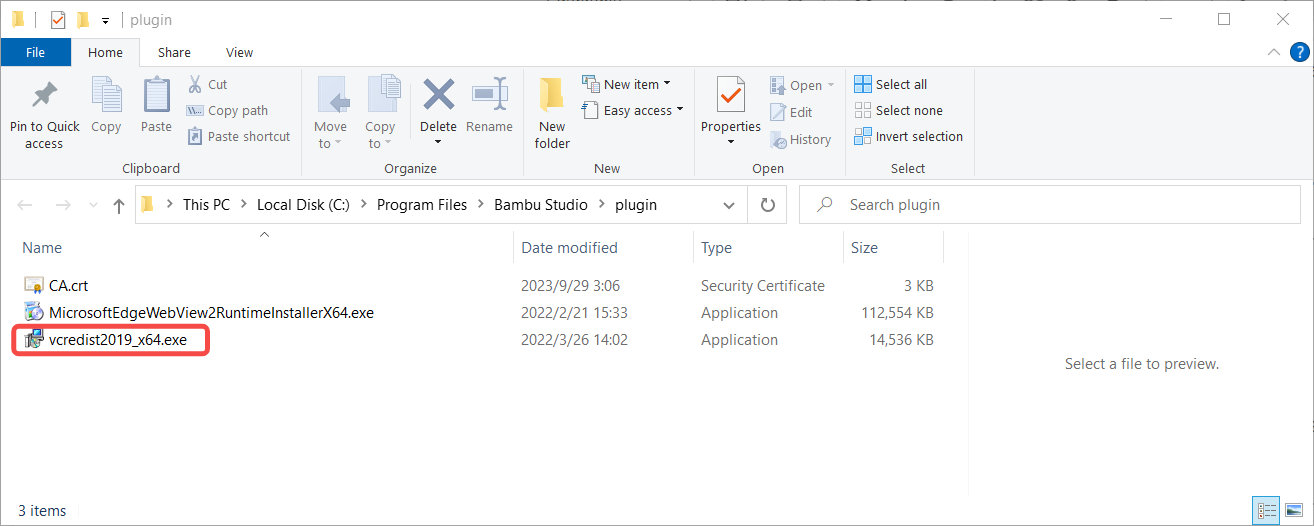Open the Copy to menu
Screen dimensions: 1314x526
point(380,113)
